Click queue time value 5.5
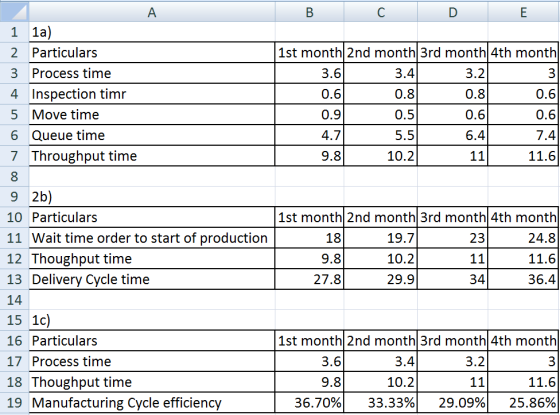The image size is (560, 415). pos(381,135)
